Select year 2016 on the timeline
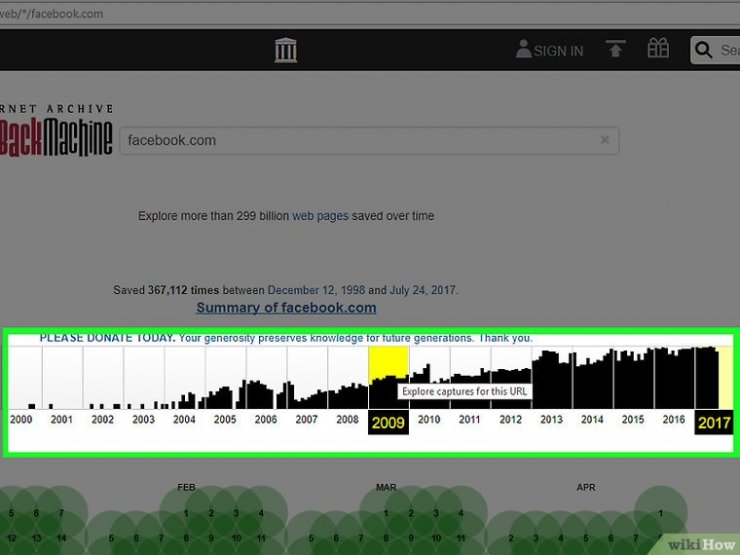The image size is (740, 555). click(x=674, y=420)
